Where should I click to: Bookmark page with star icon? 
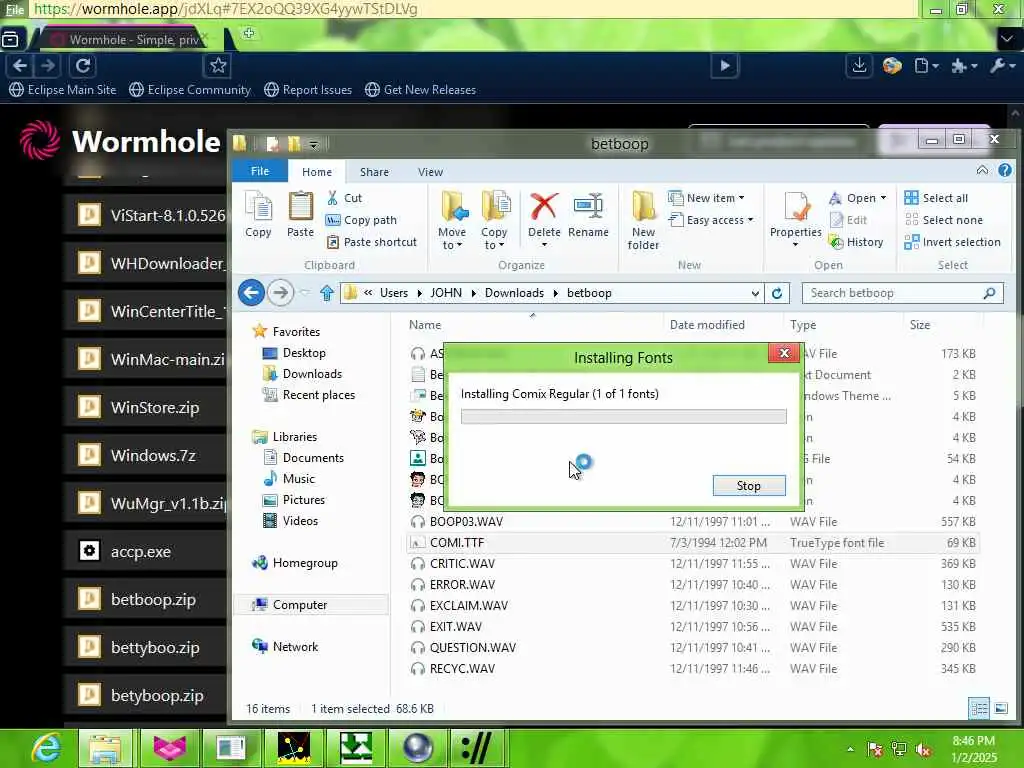click(217, 65)
